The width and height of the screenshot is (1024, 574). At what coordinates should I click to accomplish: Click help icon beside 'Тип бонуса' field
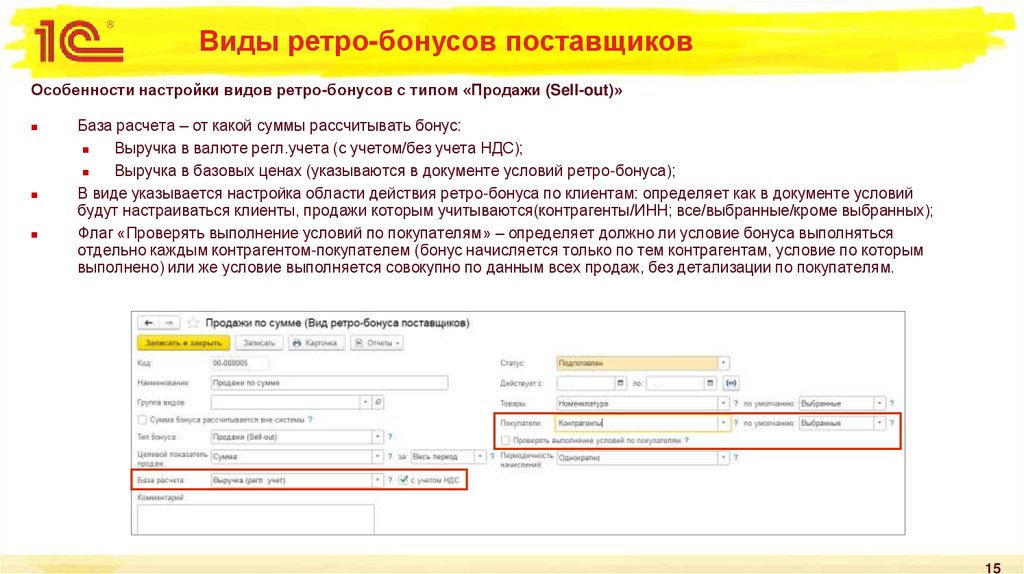tap(390, 436)
